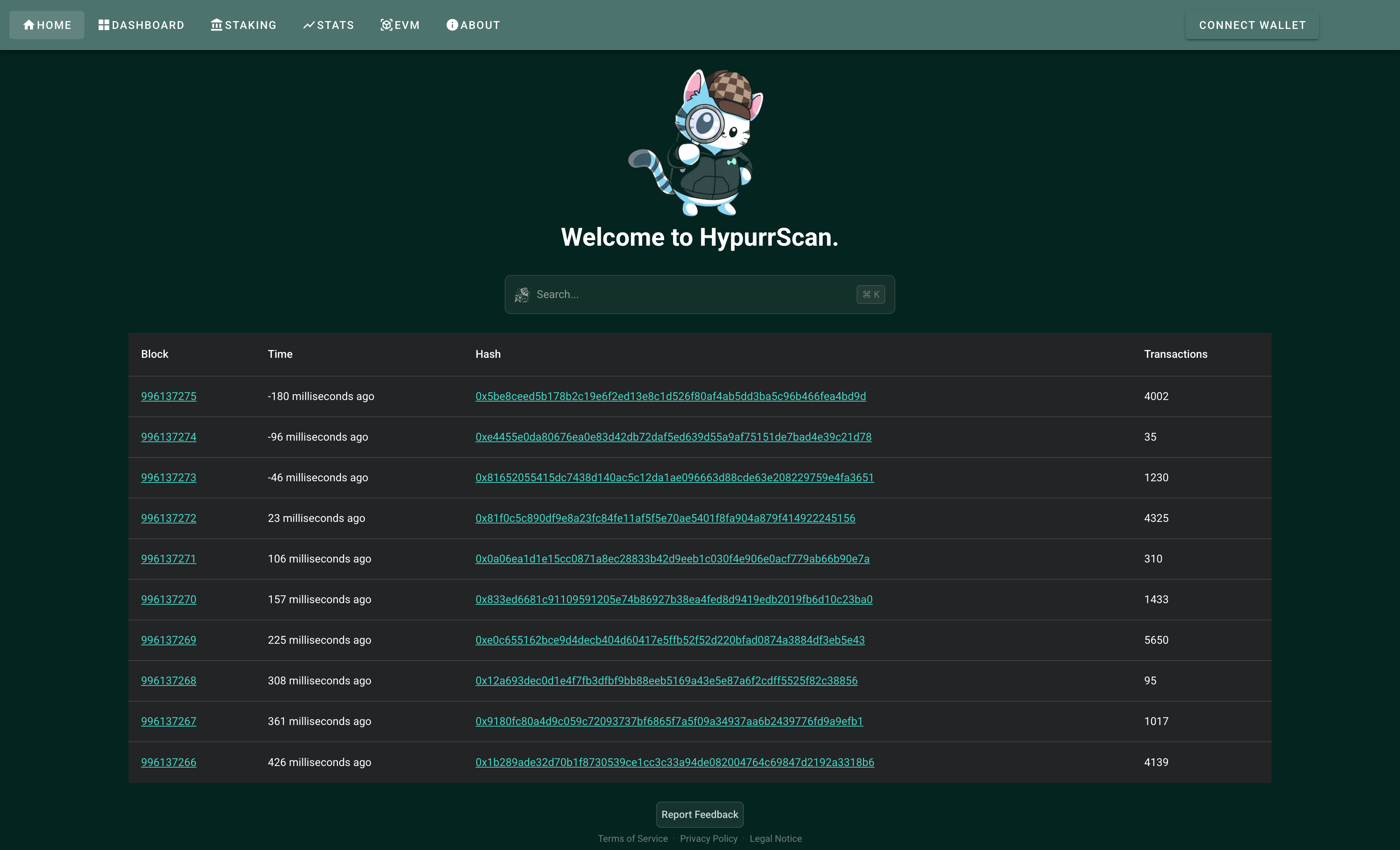Click the transactions count 1017
The height and width of the screenshot is (850, 1400).
coord(1156,721)
